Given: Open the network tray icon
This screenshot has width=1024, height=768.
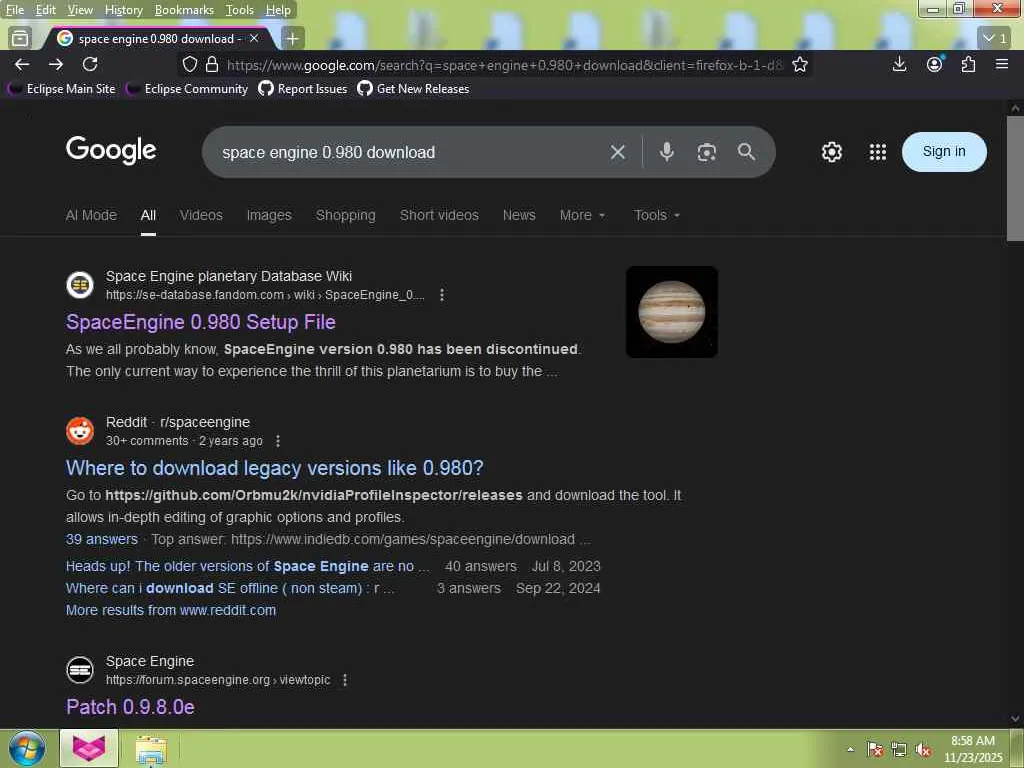Looking at the screenshot, I should [899, 750].
